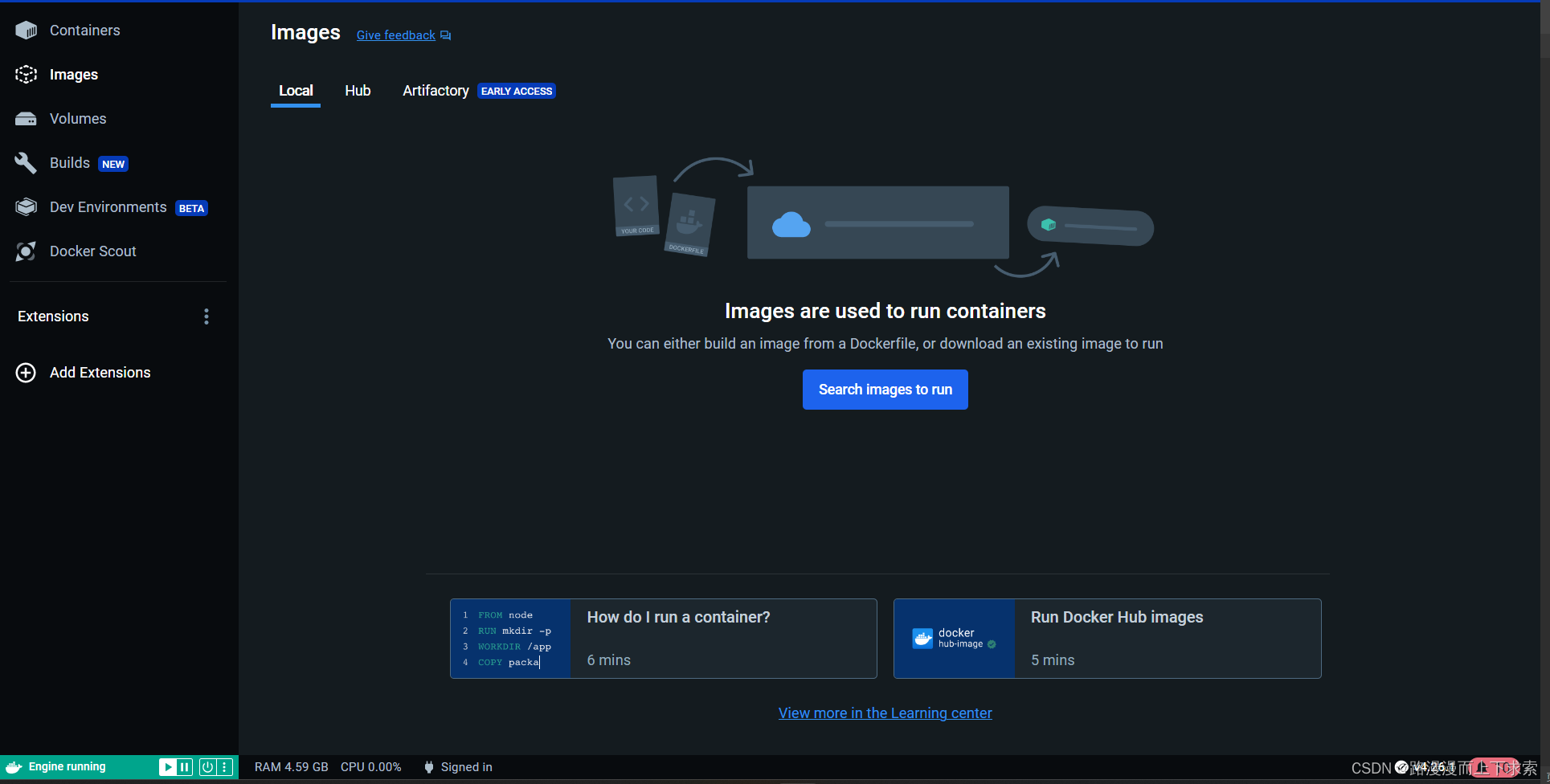Click the engine play button

click(167, 767)
